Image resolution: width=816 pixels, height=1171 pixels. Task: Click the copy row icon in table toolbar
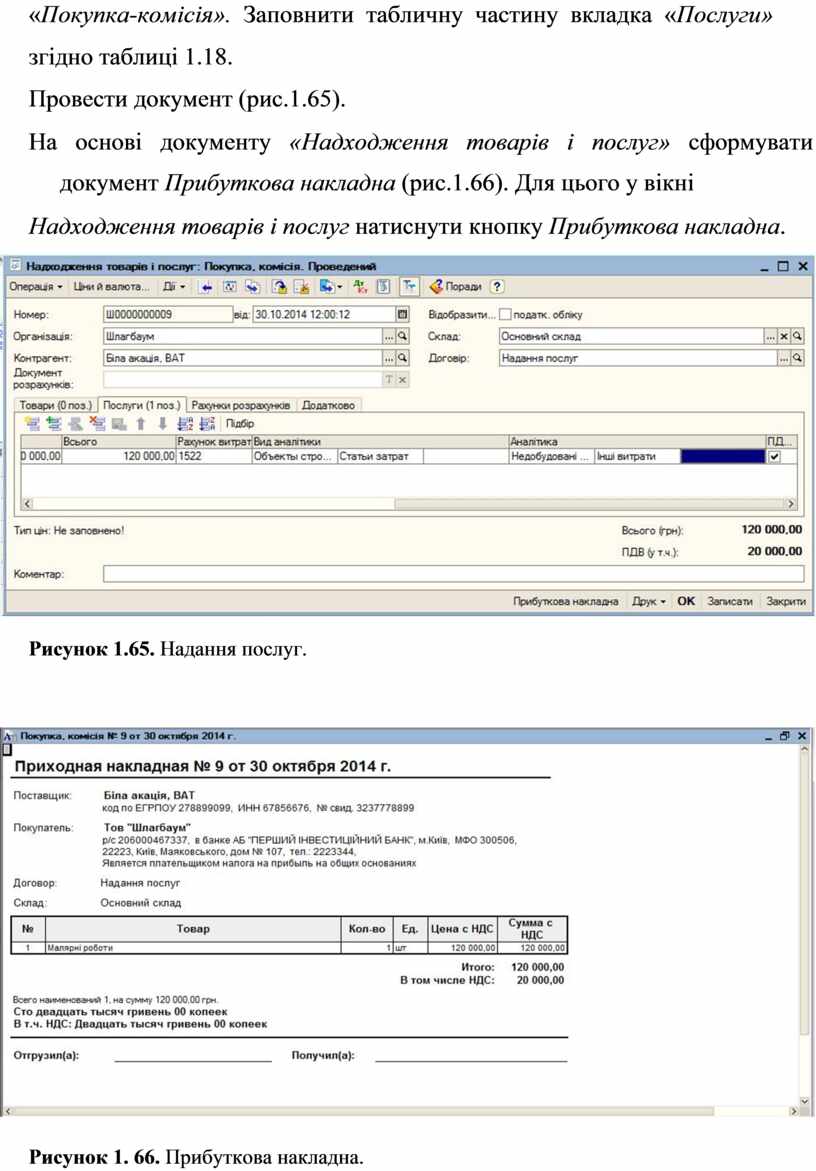54,423
